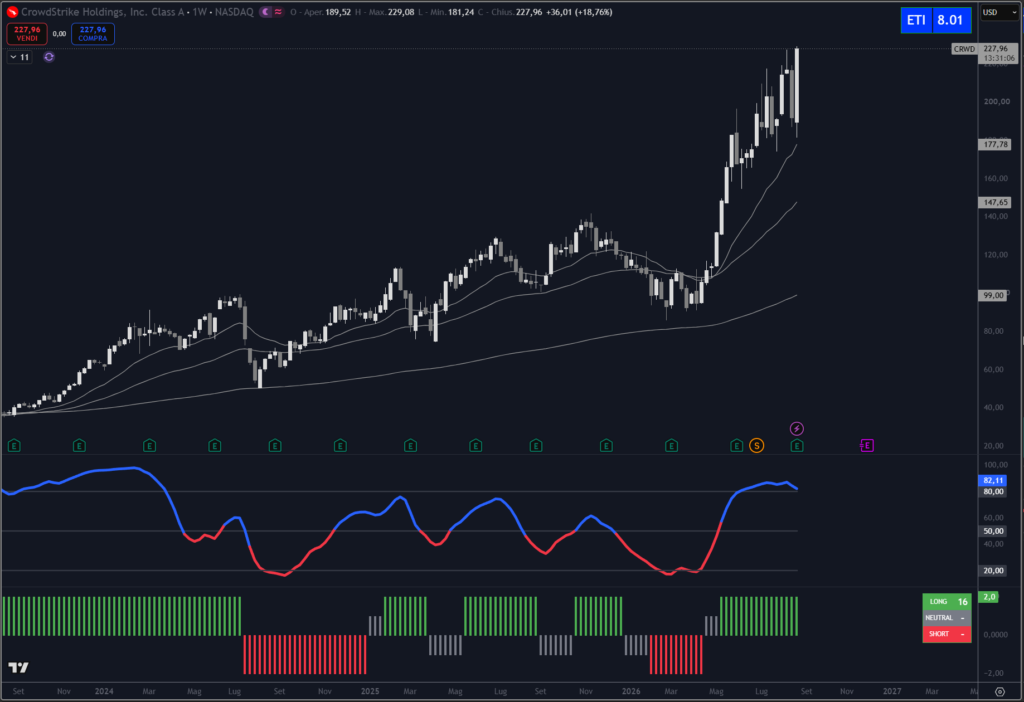Click the wavy lines icon in the purple pill
1024x702 pixels.
click(278, 12)
